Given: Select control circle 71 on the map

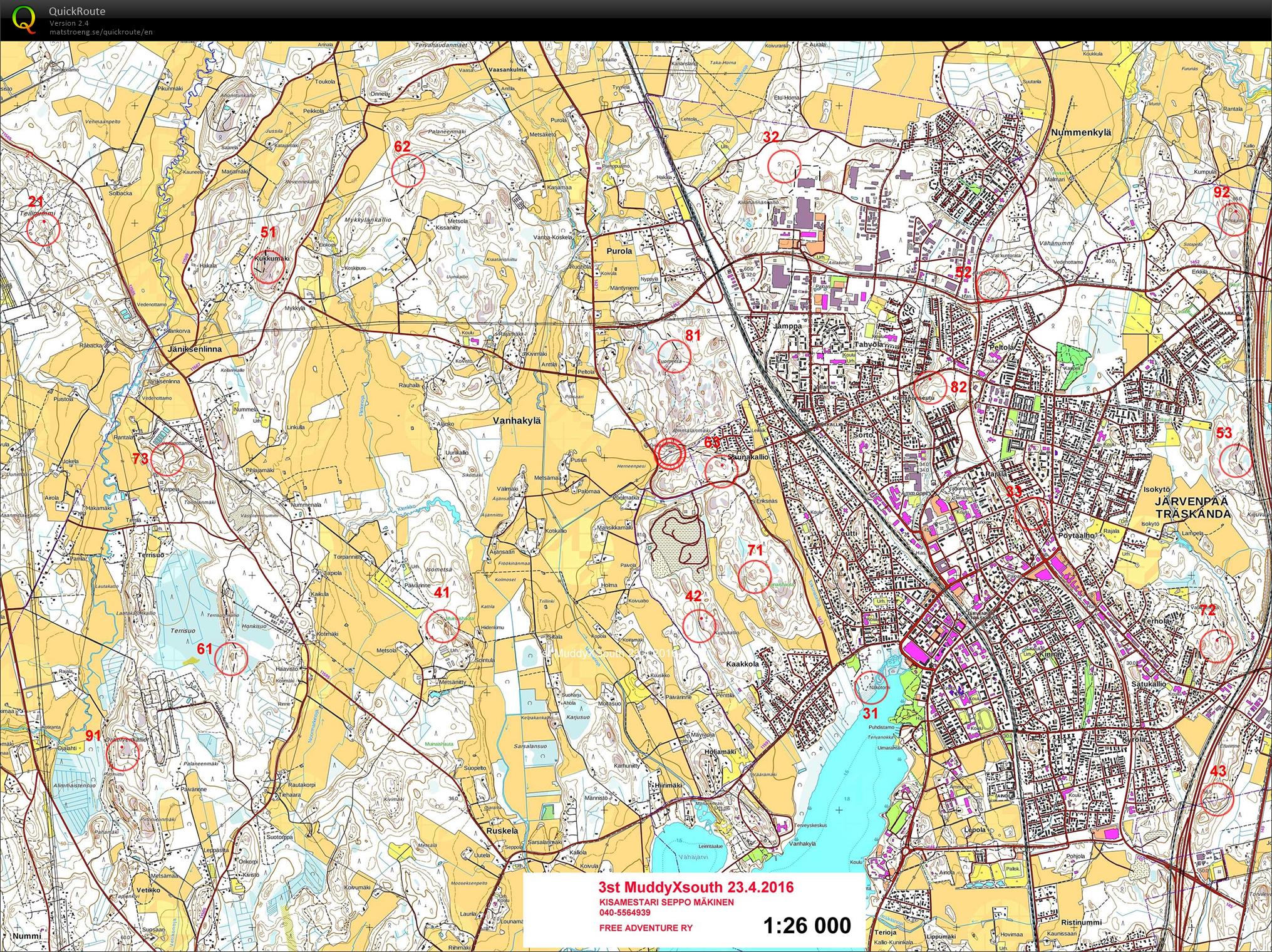Looking at the screenshot, I should (754, 576).
